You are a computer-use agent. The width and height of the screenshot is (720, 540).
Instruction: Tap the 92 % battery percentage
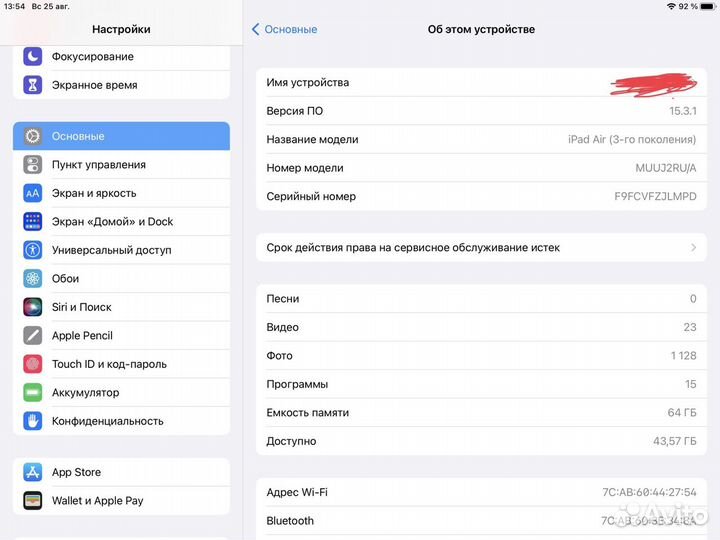(688, 6)
